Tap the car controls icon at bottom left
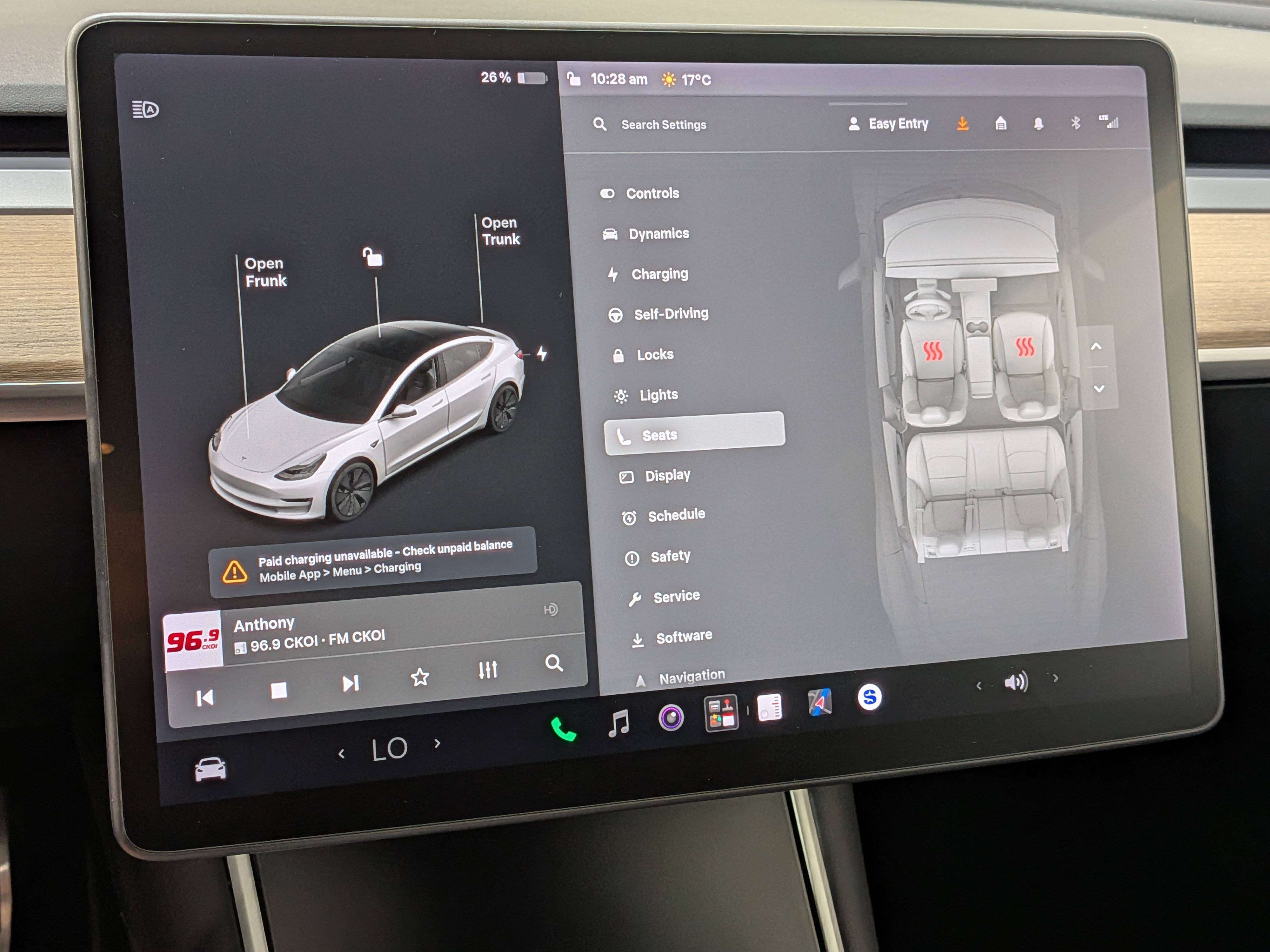The height and width of the screenshot is (952, 1270). (211, 769)
